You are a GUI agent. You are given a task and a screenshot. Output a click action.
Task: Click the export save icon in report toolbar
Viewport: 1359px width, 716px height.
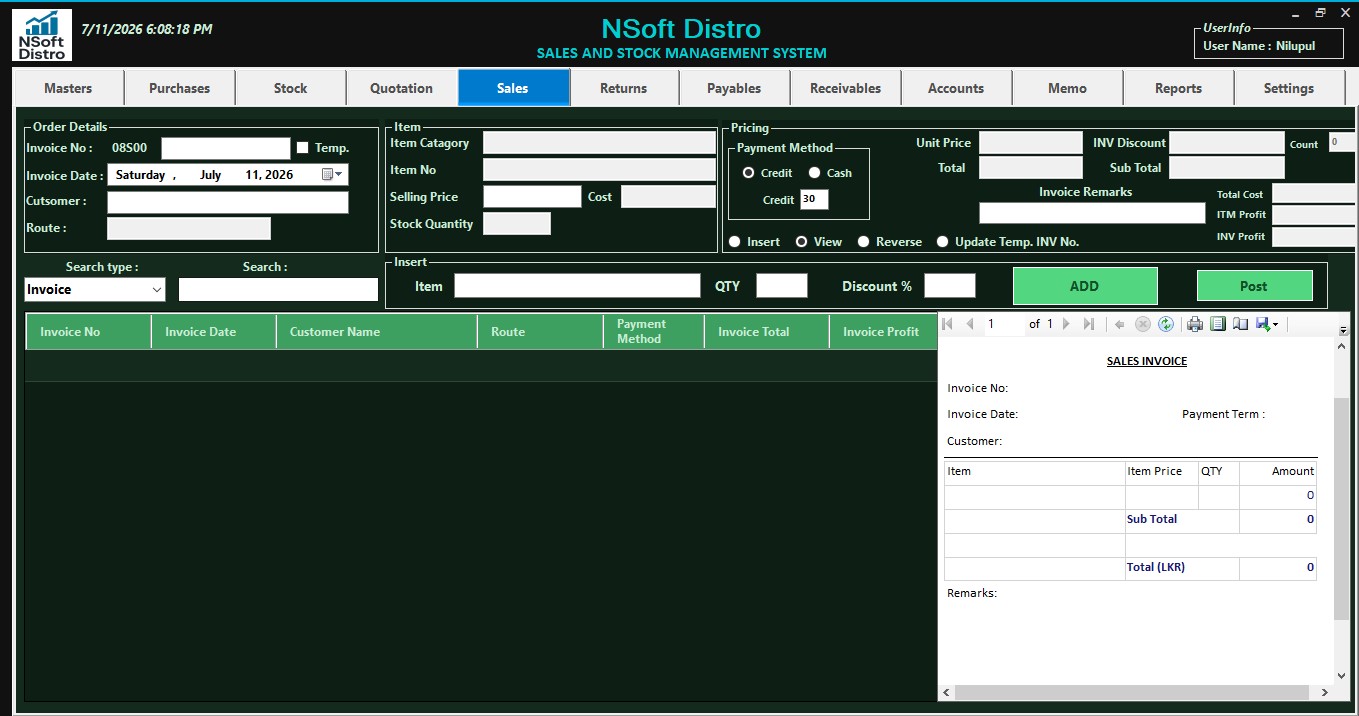[1262, 324]
